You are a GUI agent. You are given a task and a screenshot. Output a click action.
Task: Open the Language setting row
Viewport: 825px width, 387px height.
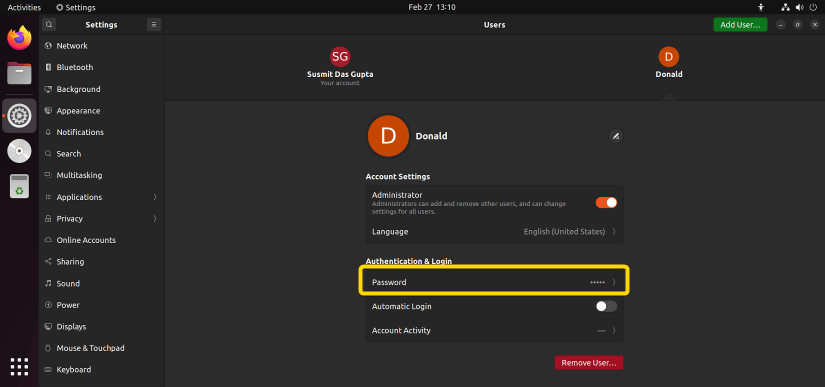[x=495, y=231]
